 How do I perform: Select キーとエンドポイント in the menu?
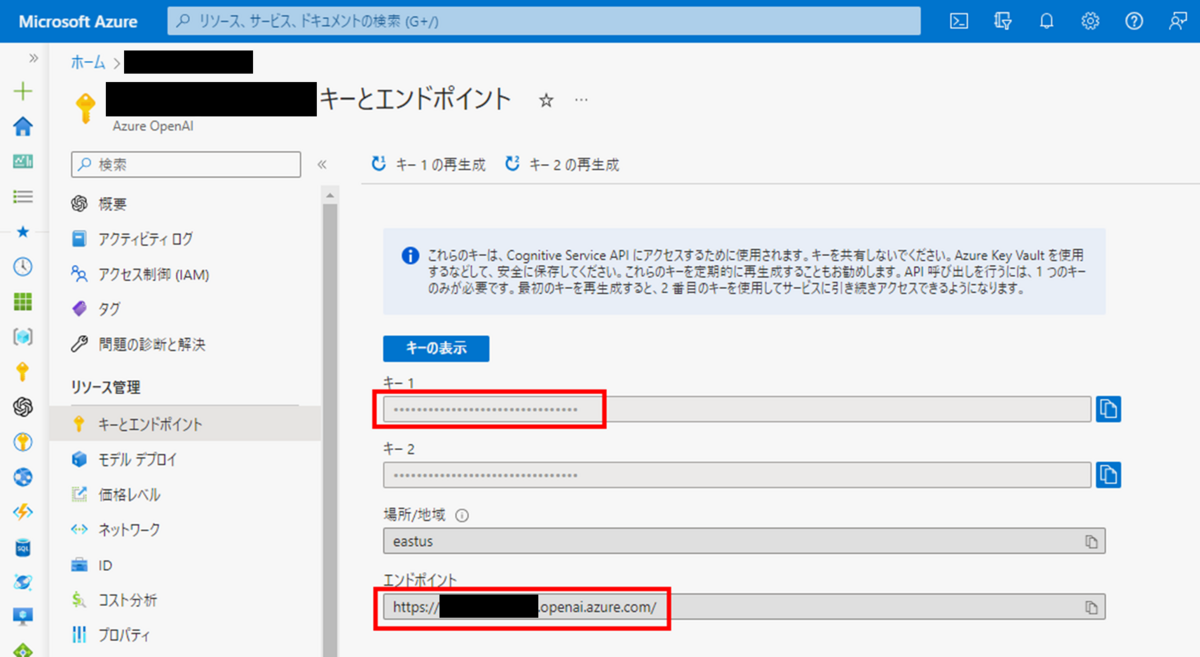(x=186, y=424)
